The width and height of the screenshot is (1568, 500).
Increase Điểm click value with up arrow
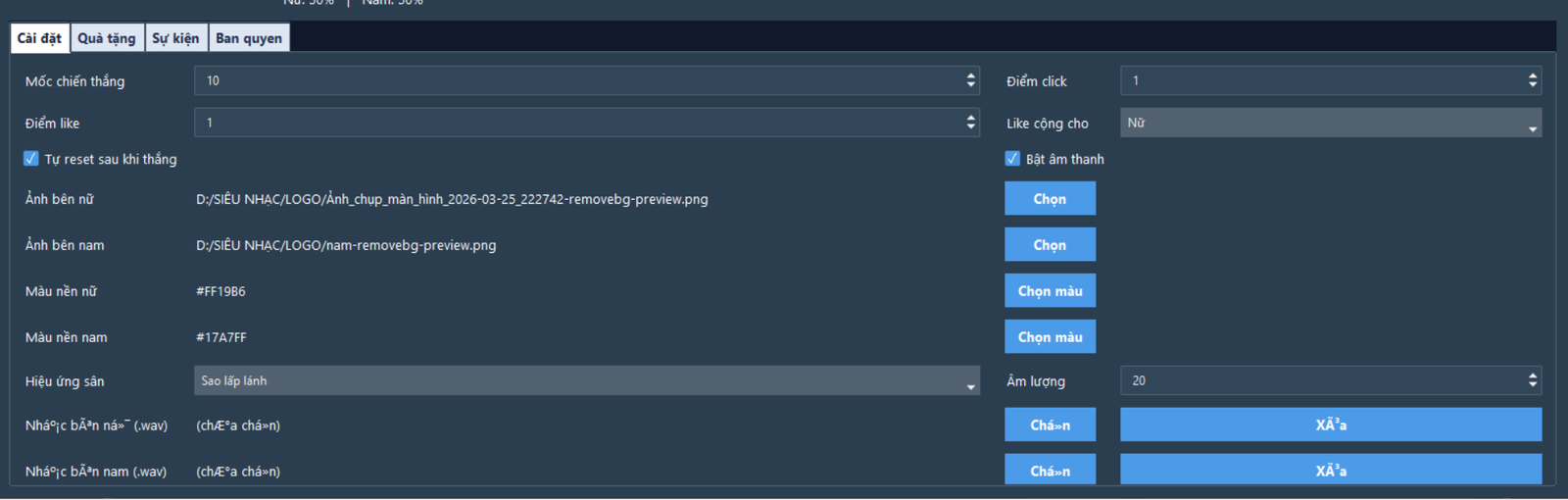click(x=1533, y=75)
